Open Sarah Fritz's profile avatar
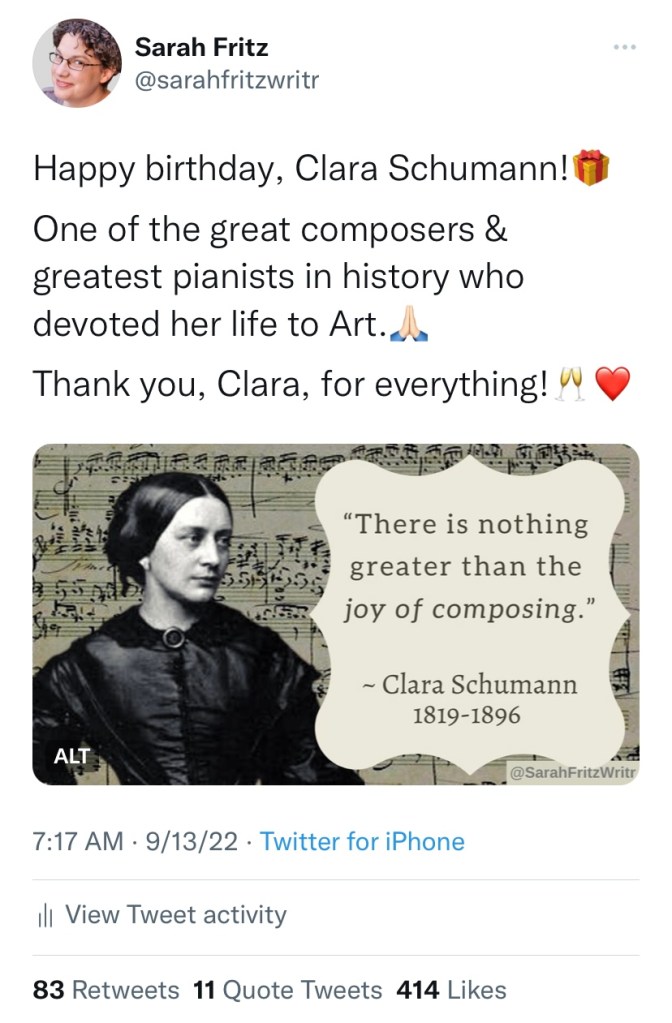This screenshot has width=672, height=1023. click(77, 62)
